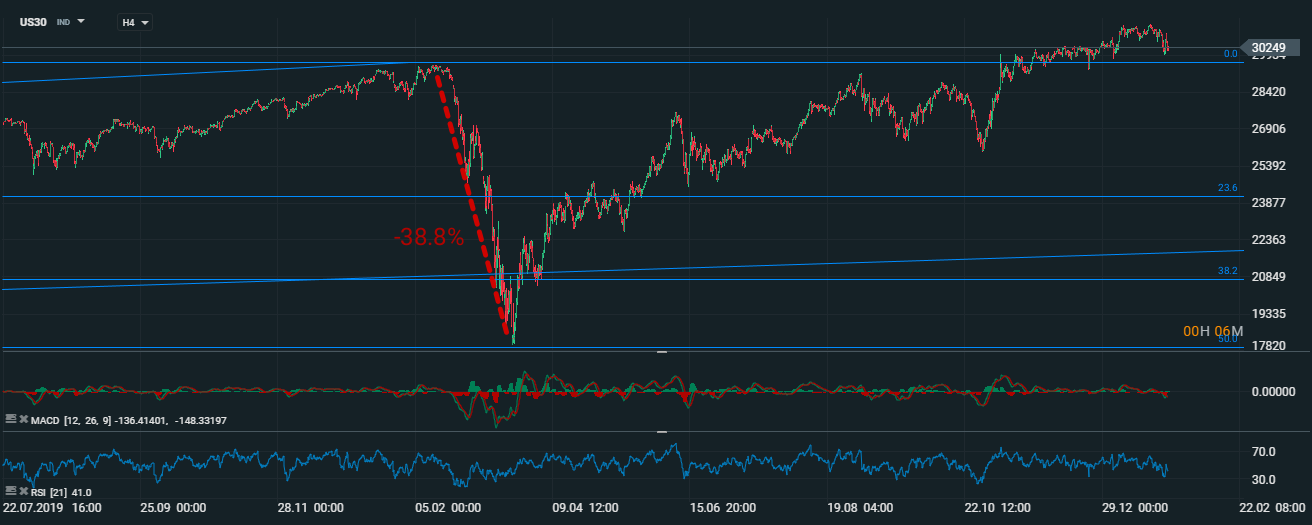Image resolution: width=1312 pixels, height=525 pixels.
Task: Click the 0.0 Fibonacci level label
Action: click(1230, 54)
